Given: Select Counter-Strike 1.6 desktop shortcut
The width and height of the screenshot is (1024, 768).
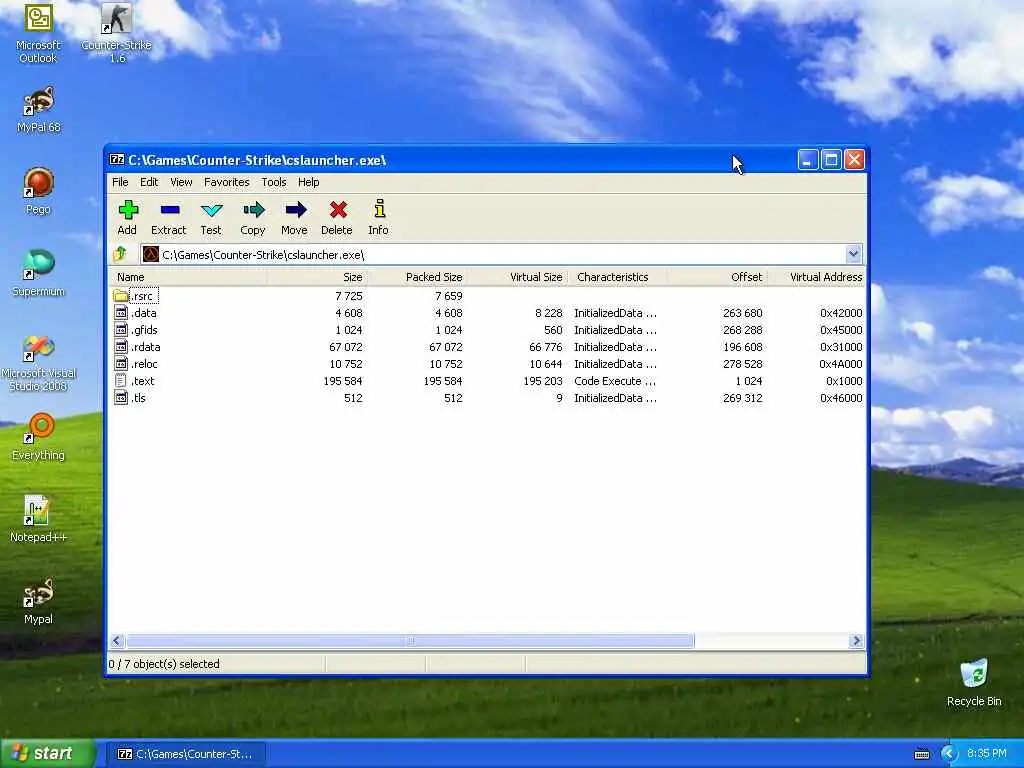Looking at the screenshot, I should pos(116,33).
